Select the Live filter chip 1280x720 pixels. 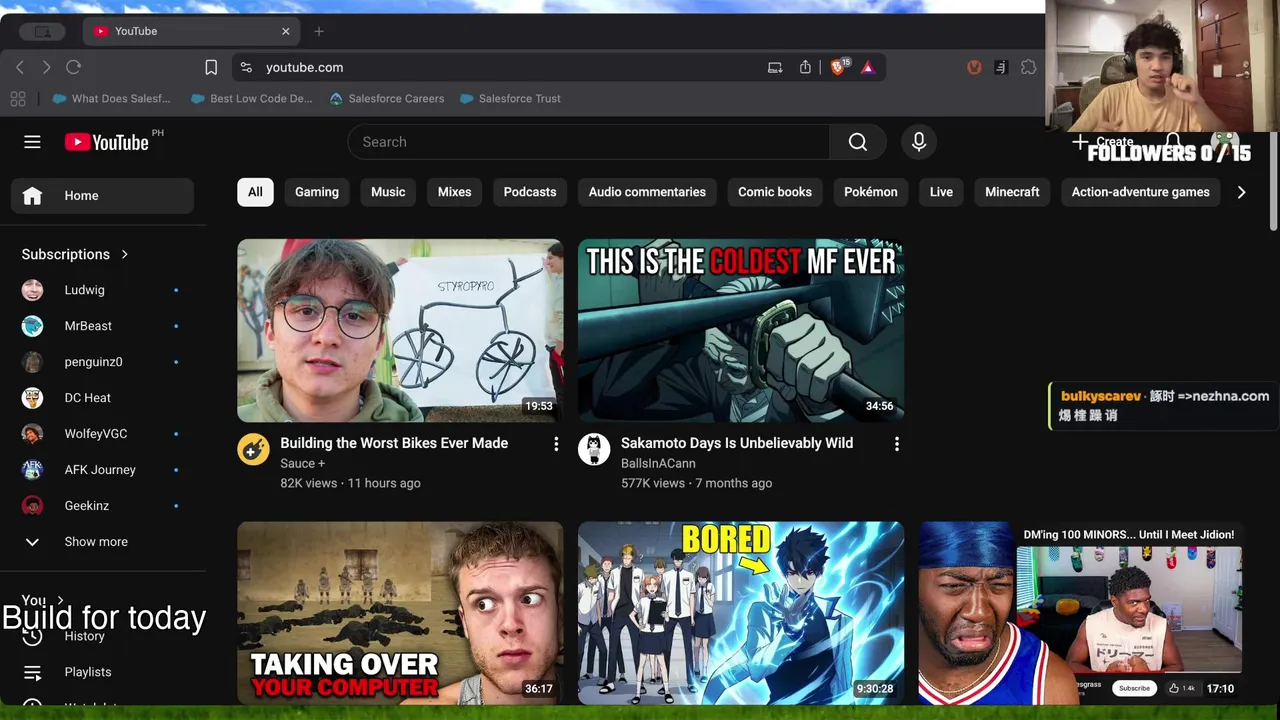(x=941, y=192)
